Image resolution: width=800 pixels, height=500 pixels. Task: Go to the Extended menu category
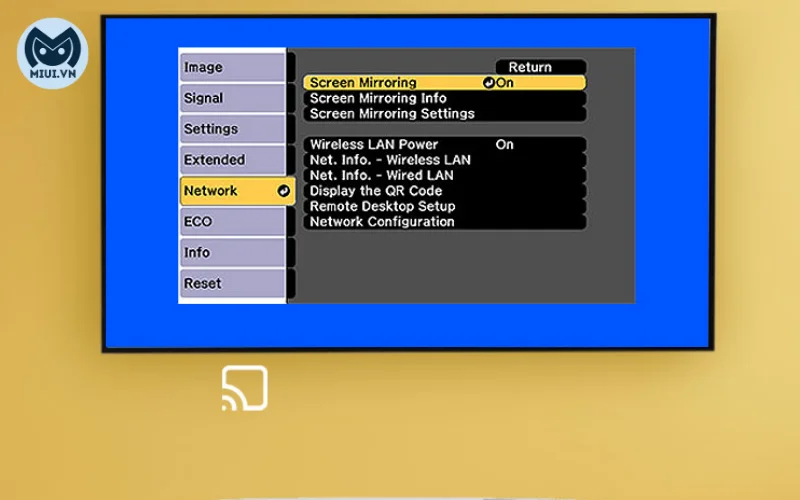[x=233, y=160]
